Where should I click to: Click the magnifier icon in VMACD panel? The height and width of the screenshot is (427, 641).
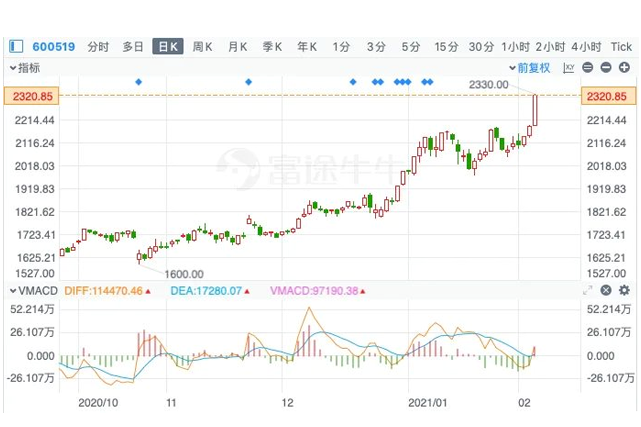coord(606,290)
